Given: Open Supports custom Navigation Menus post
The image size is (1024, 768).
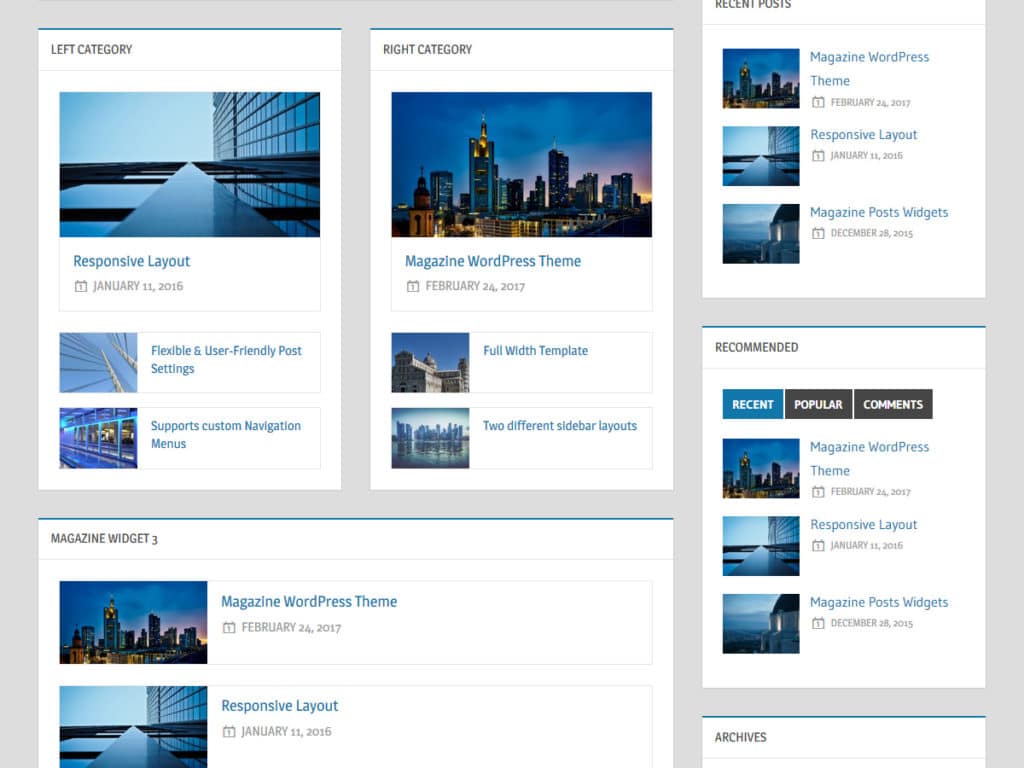Looking at the screenshot, I should 225,434.
